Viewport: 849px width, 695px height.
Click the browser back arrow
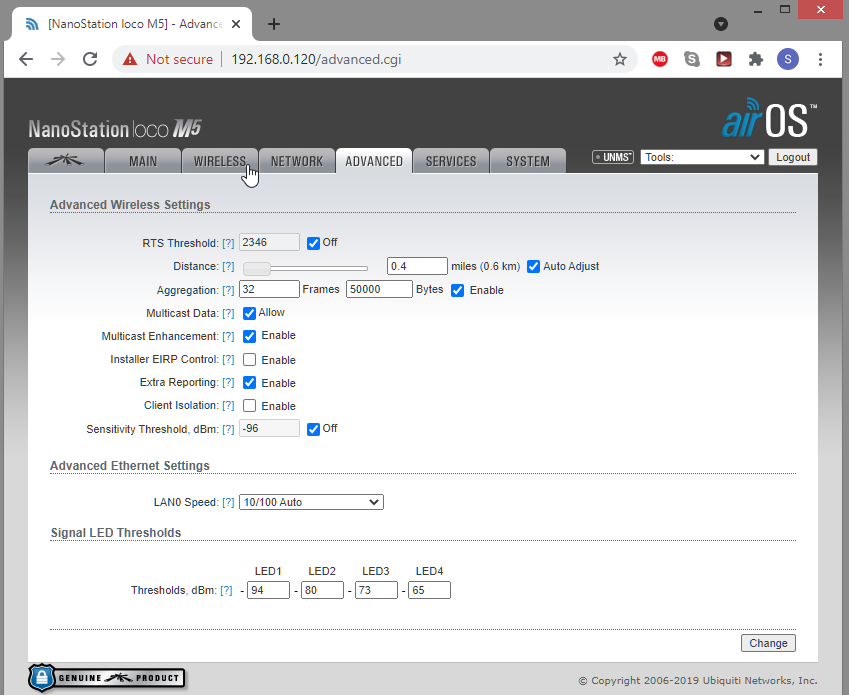pos(26,59)
